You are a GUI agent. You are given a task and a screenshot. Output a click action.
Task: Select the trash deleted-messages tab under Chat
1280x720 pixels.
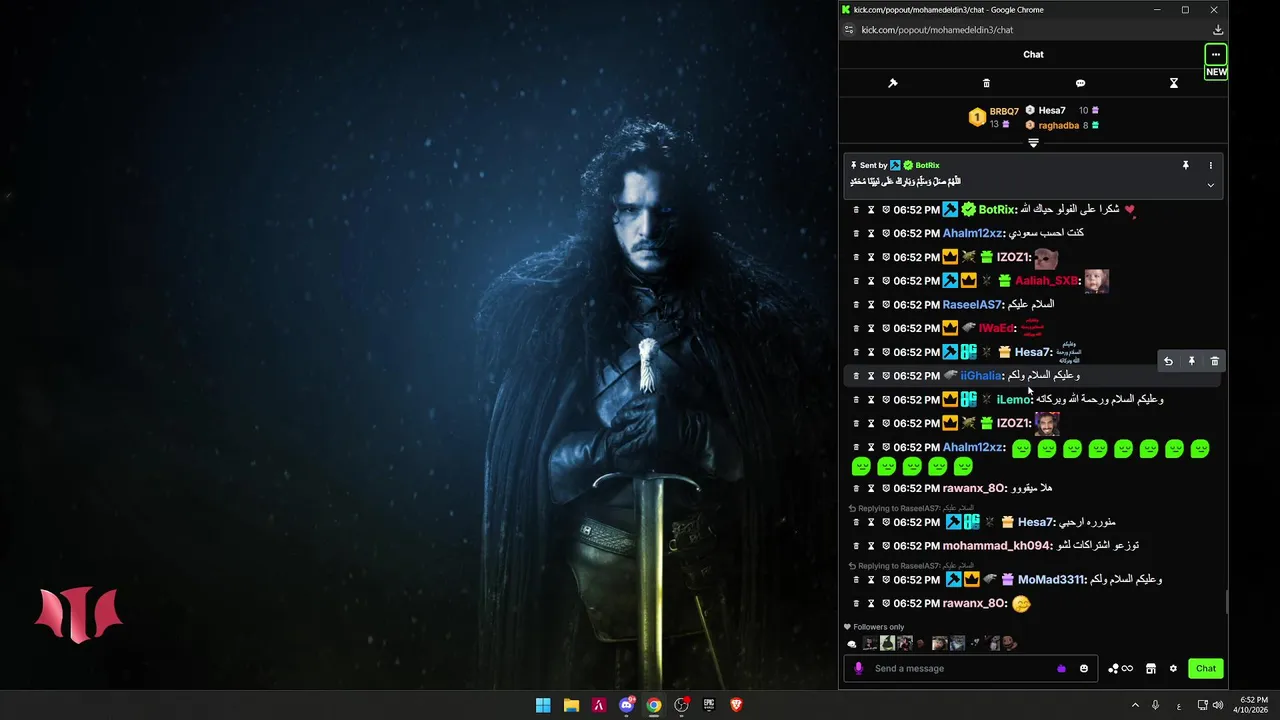coord(986,83)
